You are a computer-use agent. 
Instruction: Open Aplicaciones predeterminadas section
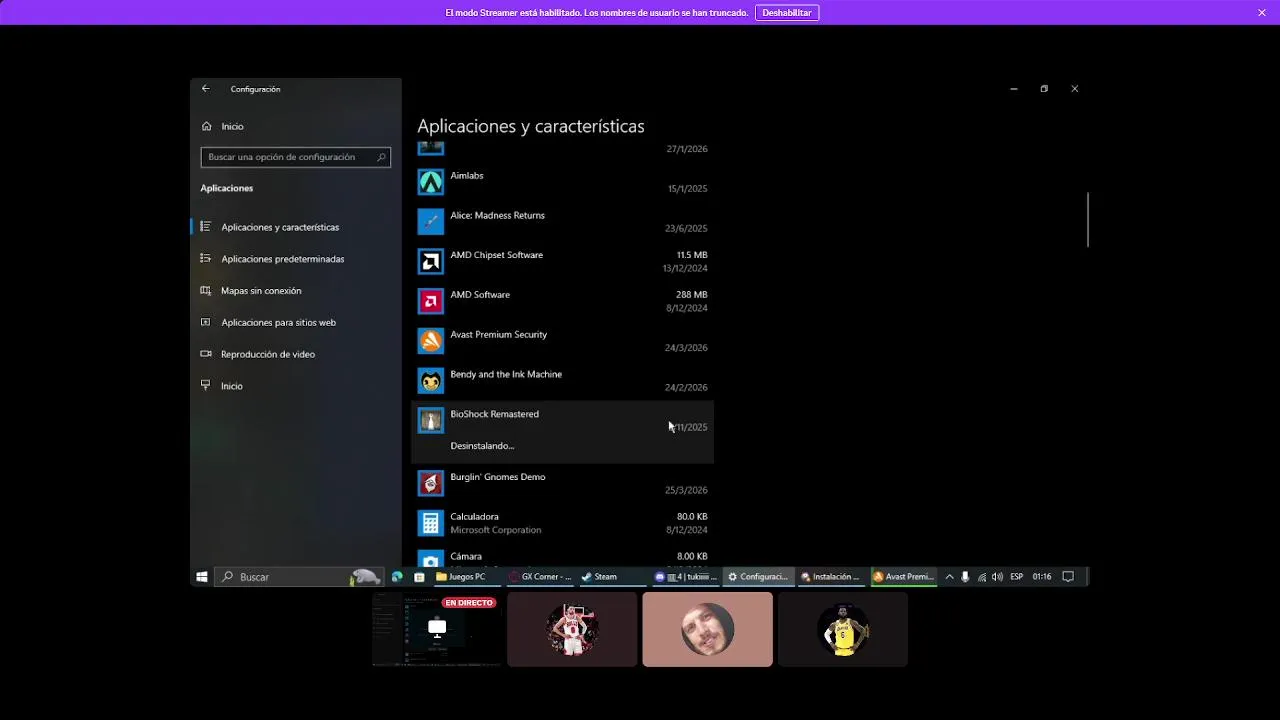coord(282,259)
